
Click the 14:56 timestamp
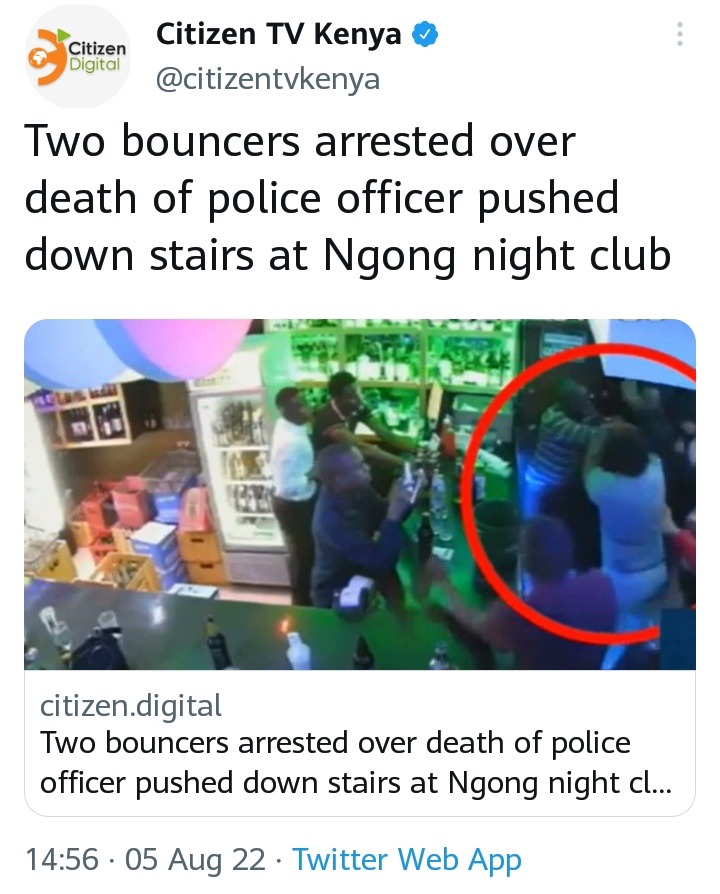coord(62,859)
